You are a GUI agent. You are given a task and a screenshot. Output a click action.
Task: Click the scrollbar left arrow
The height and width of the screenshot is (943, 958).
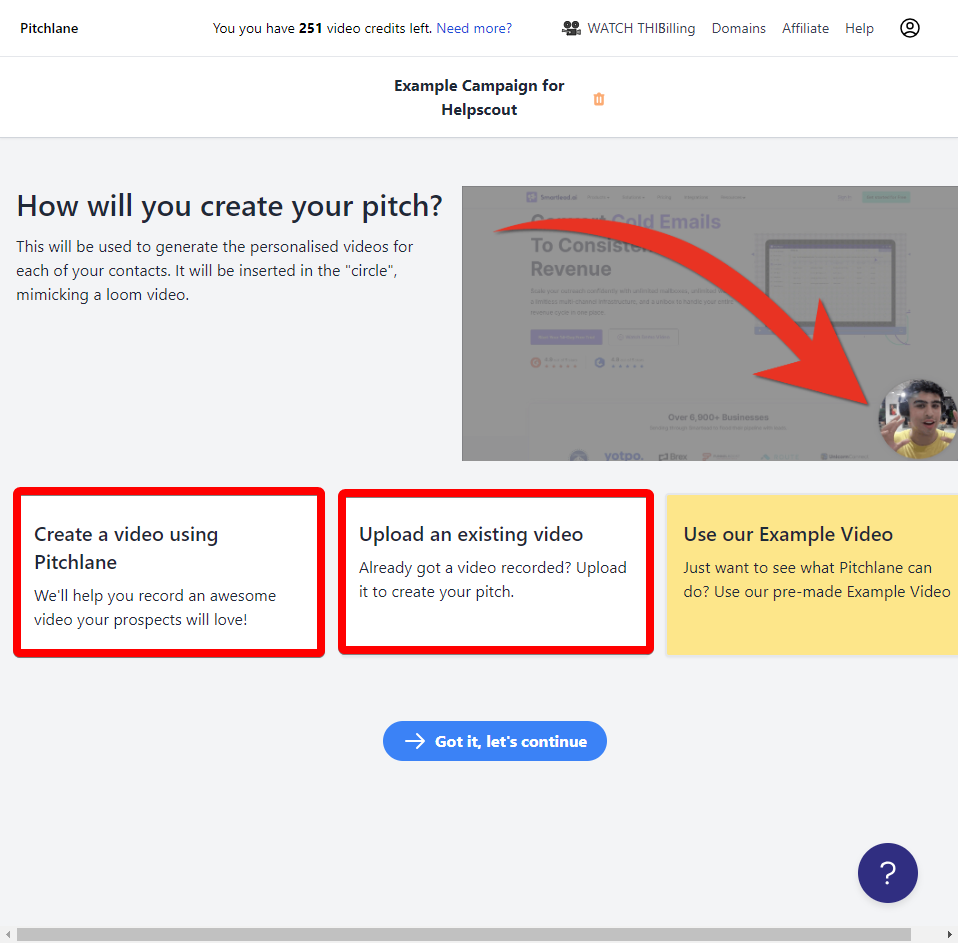8,934
